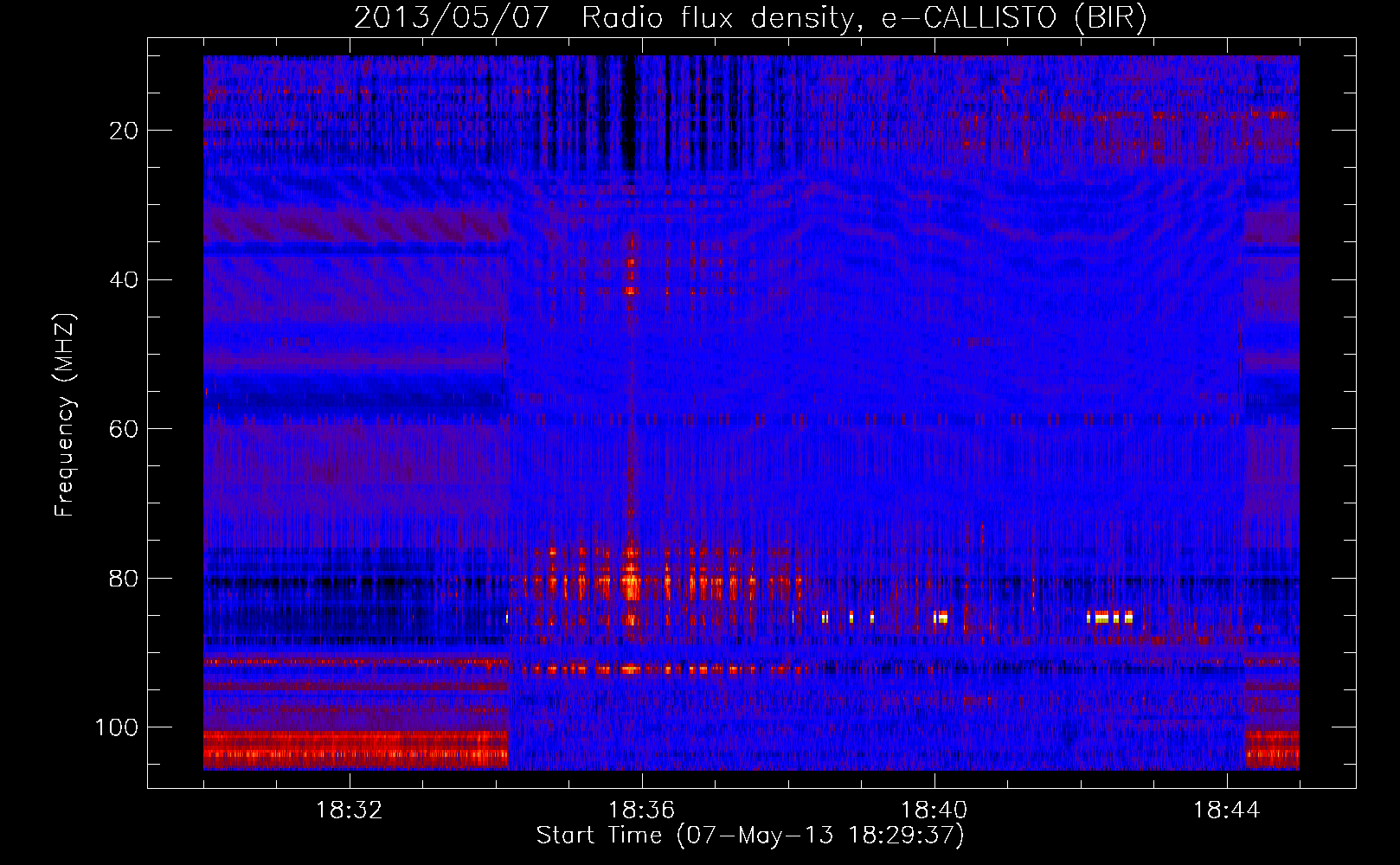Click the 40 MHz frequency tick label

tap(125, 280)
